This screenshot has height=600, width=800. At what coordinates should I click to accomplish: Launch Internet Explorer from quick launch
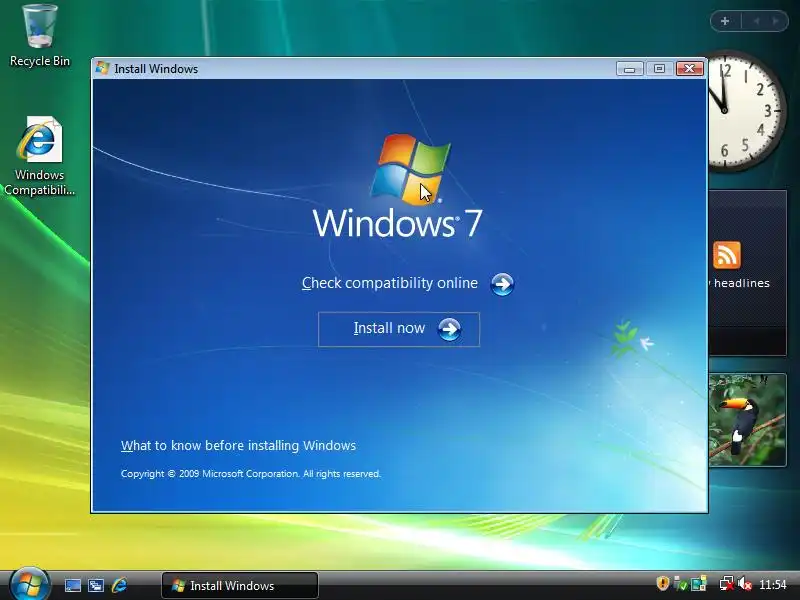coord(119,585)
